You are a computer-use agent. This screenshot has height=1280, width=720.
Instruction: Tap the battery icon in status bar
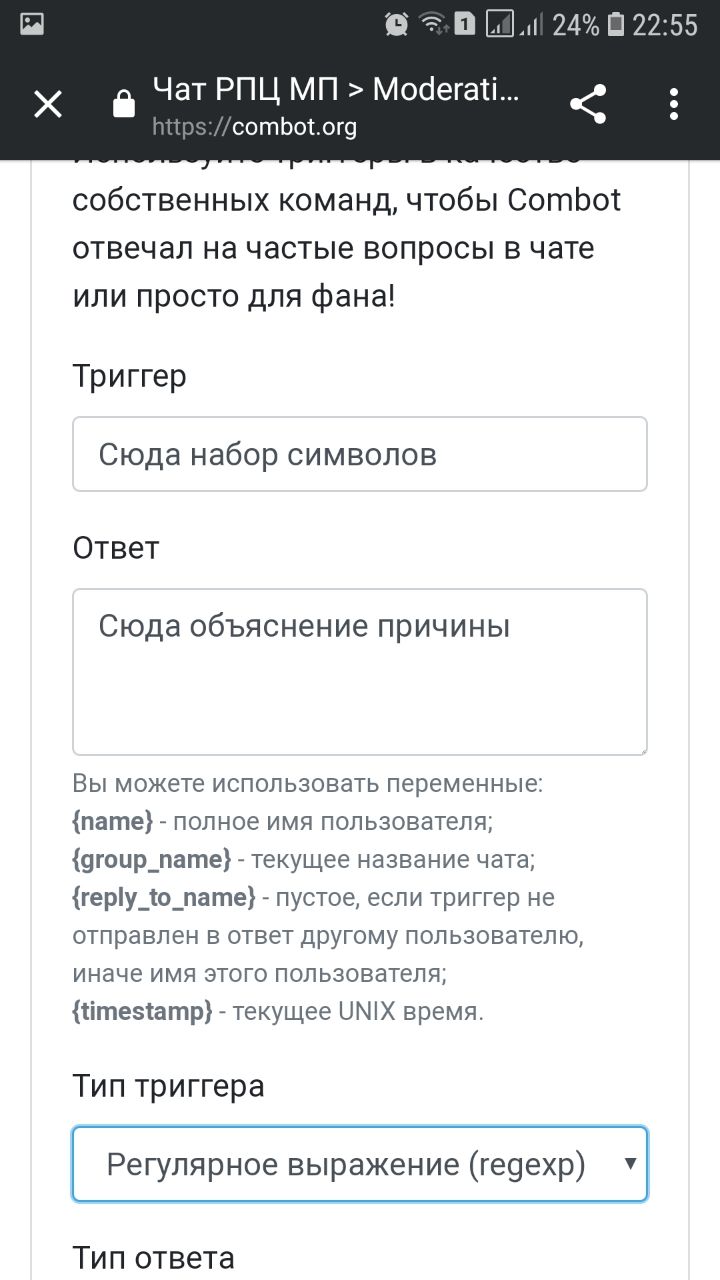[616, 24]
